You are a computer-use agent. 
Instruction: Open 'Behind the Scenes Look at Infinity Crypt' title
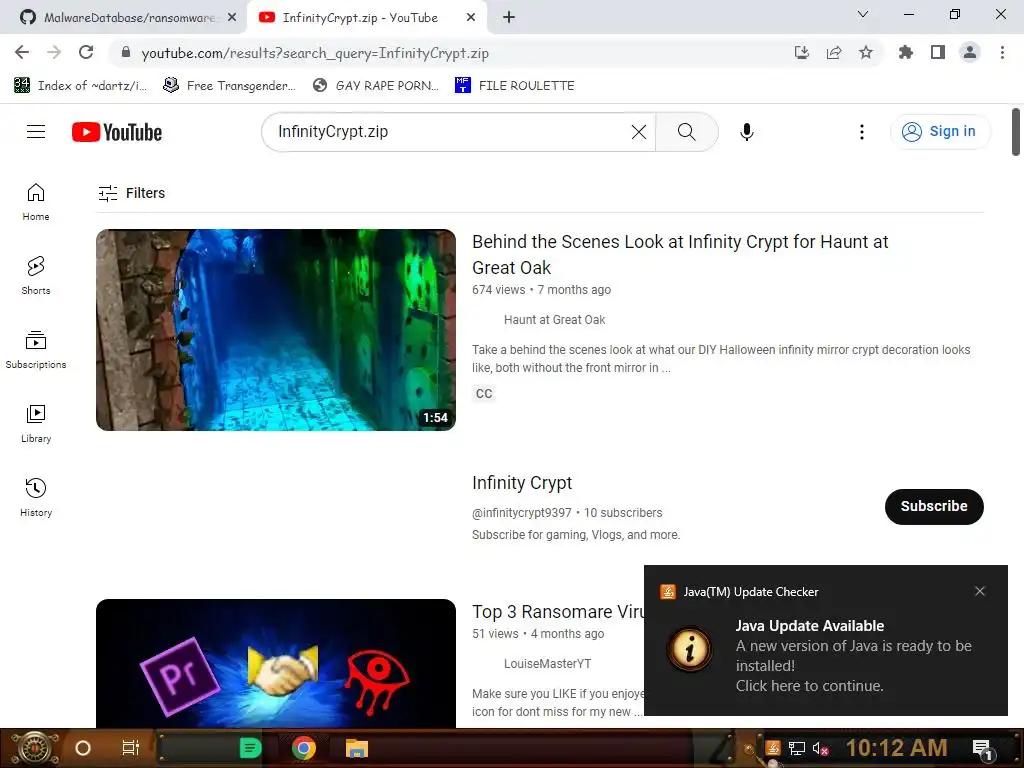pos(680,255)
